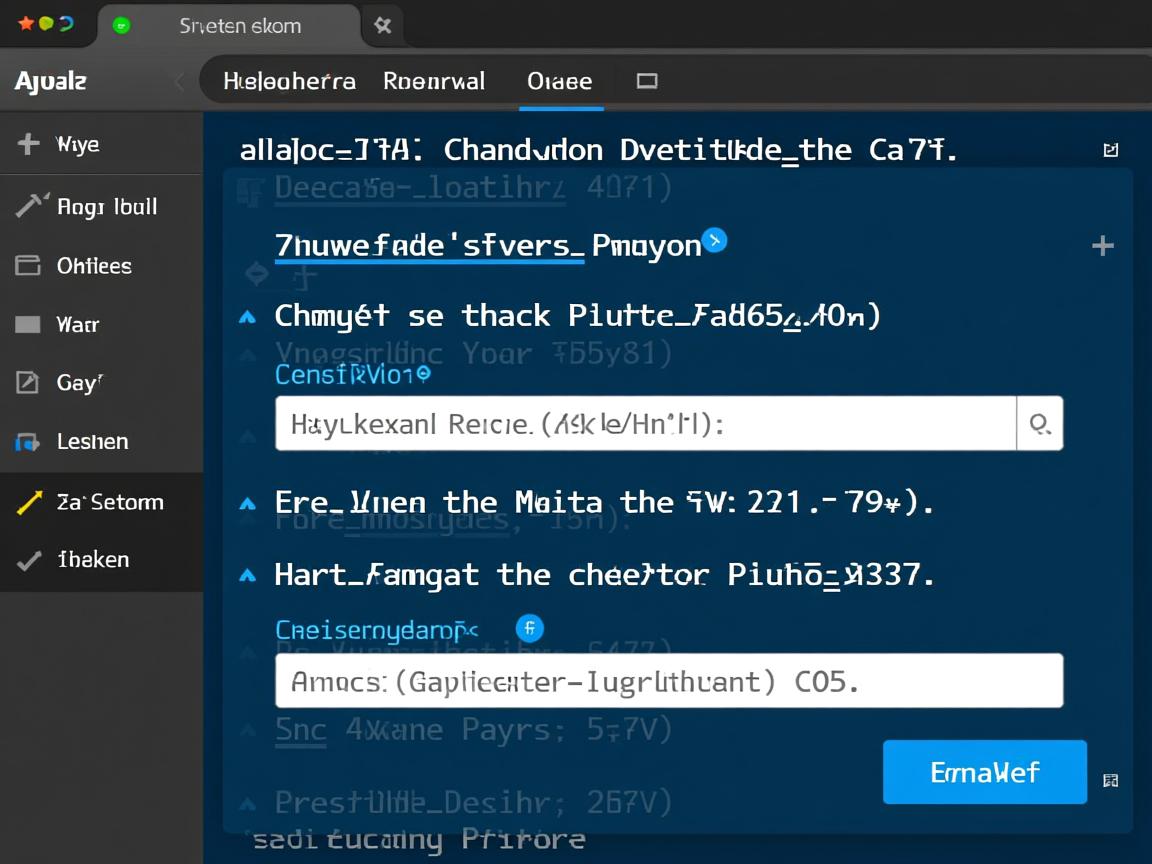Click the 7huwefade'sfvers_ link
This screenshot has height=864, width=1152.
point(429,245)
